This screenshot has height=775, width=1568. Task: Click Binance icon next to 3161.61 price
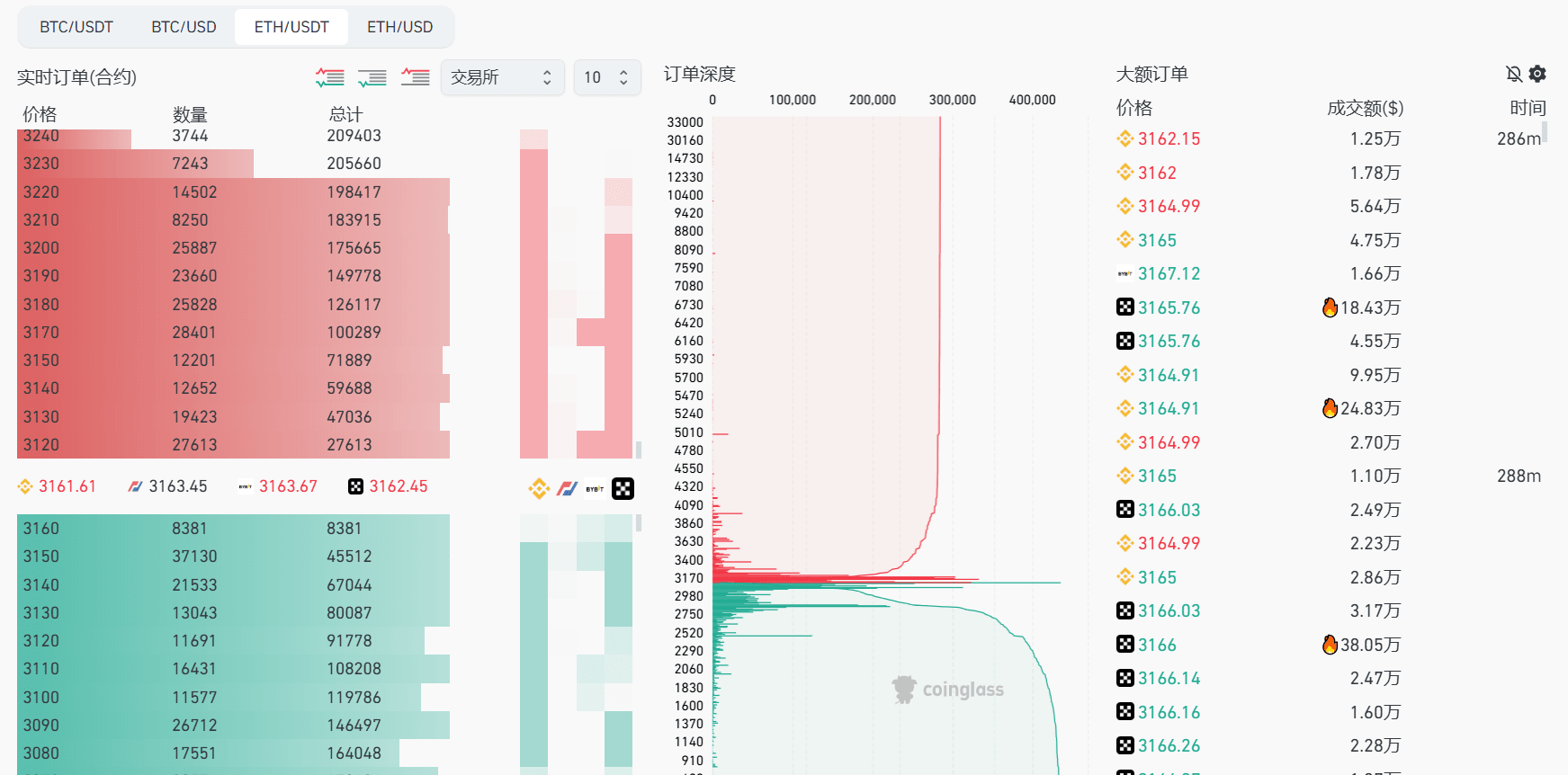[25, 486]
